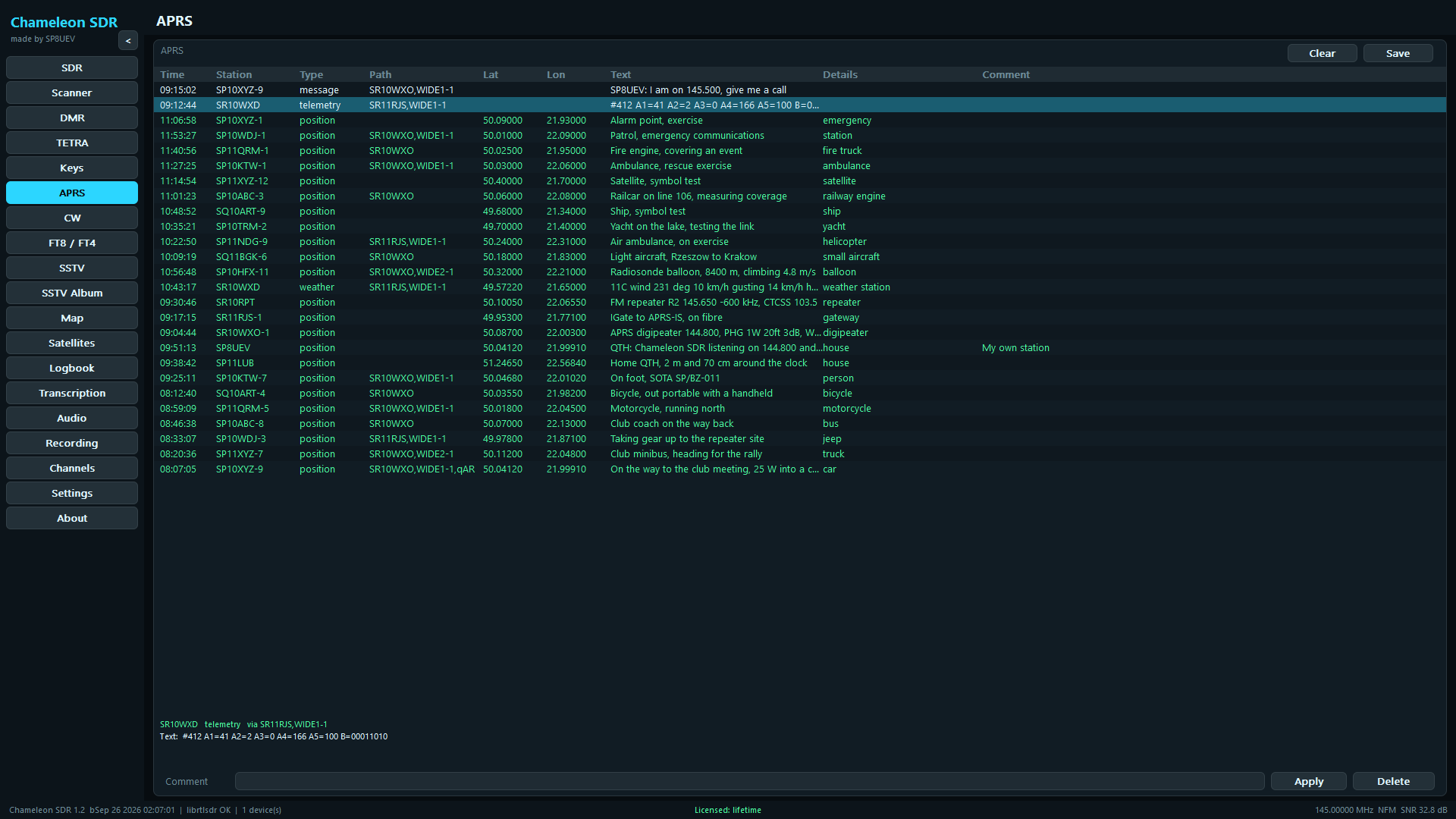Collapse the sidebar with the arrow button
The height and width of the screenshot is (819, 1456).
pos(128,41)
